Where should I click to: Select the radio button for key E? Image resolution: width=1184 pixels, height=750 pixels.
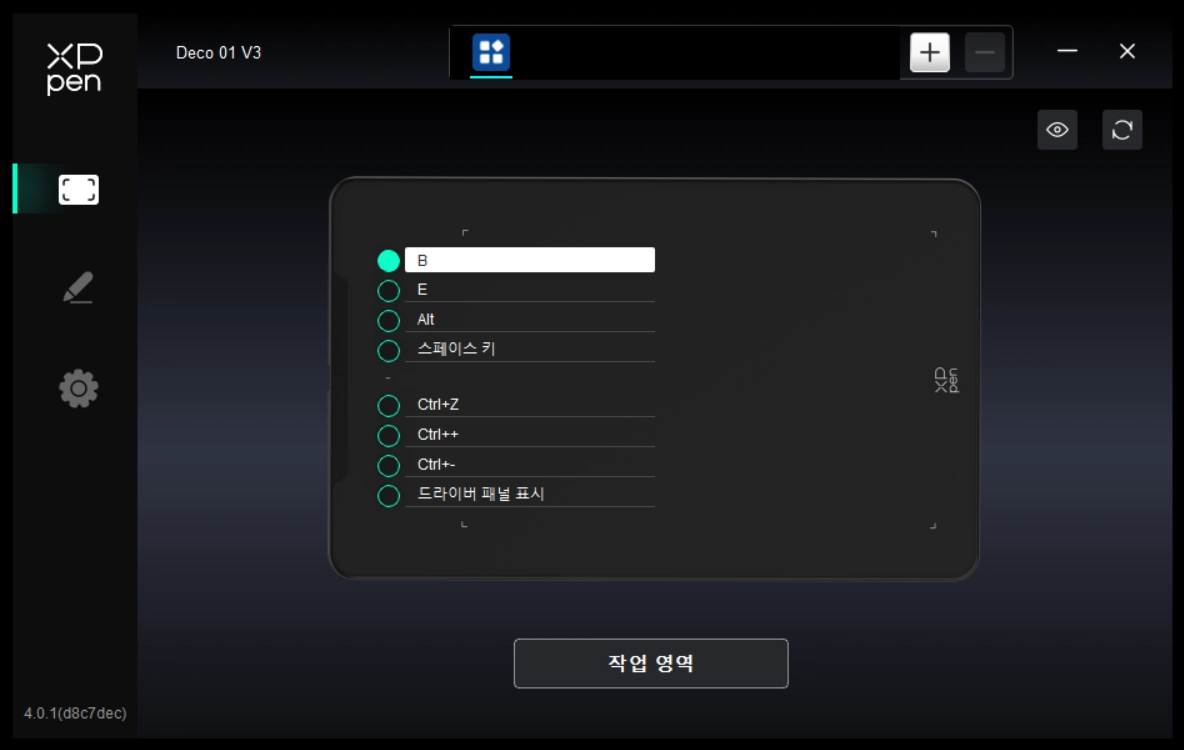pyautogui.click(x=388, y=291)
